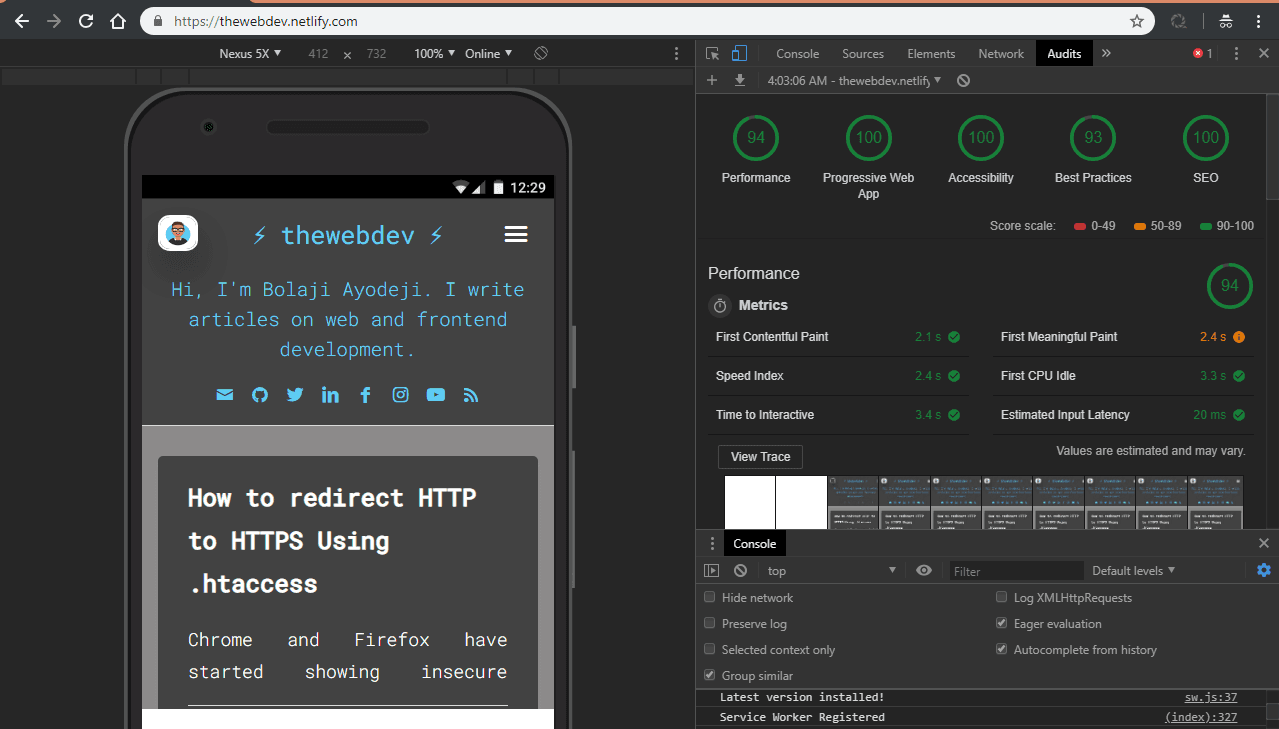Download the audit report via the download icon
1279x729 pixels.
click(x=738, y=80)
